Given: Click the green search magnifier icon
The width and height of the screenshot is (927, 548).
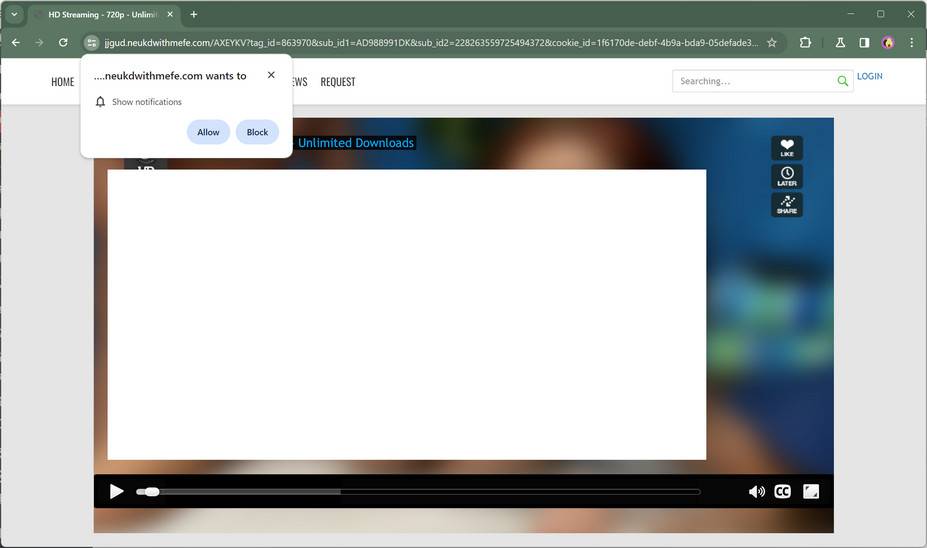Looking at the screenshot, I should 842,81.
